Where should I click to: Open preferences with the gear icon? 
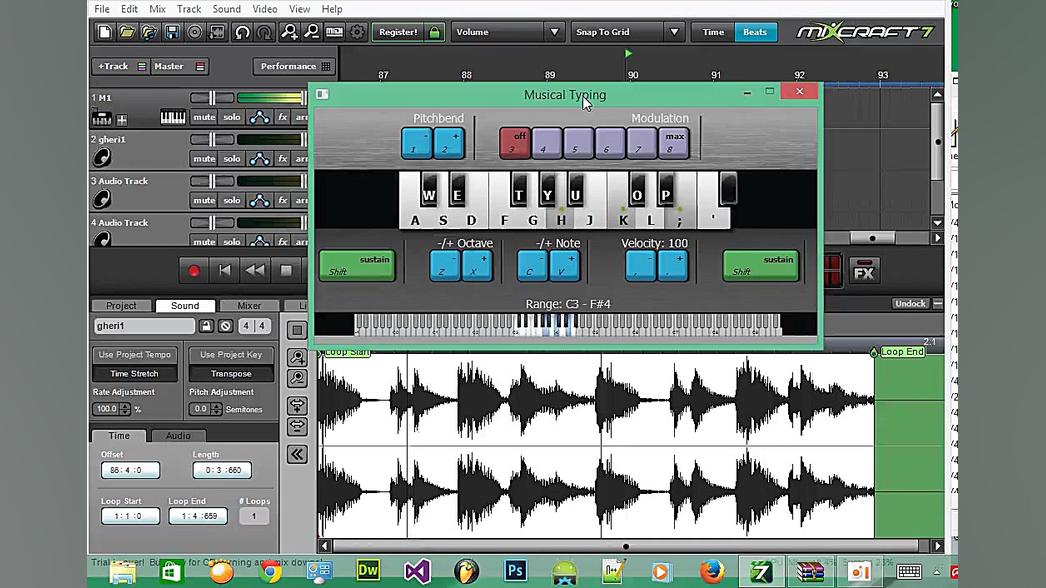[357, 32]
